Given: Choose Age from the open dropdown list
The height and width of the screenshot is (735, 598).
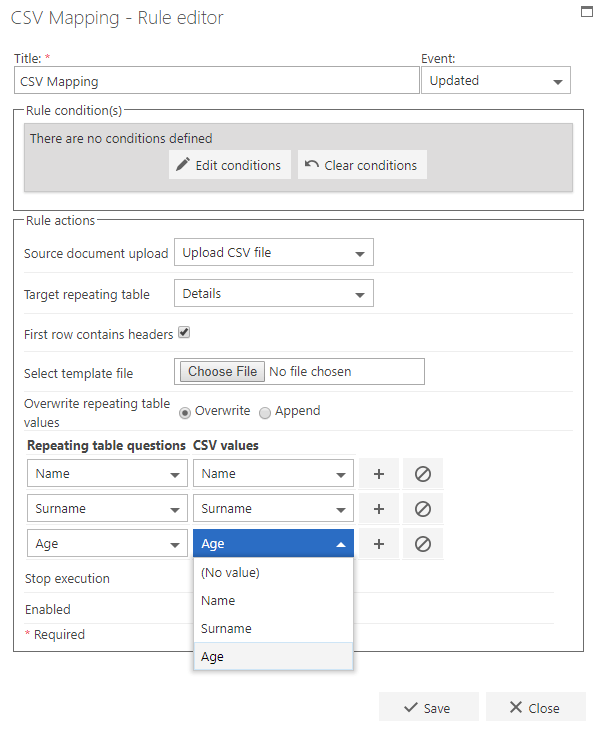Looking at the screenshot, I should [x=273, y=656].
